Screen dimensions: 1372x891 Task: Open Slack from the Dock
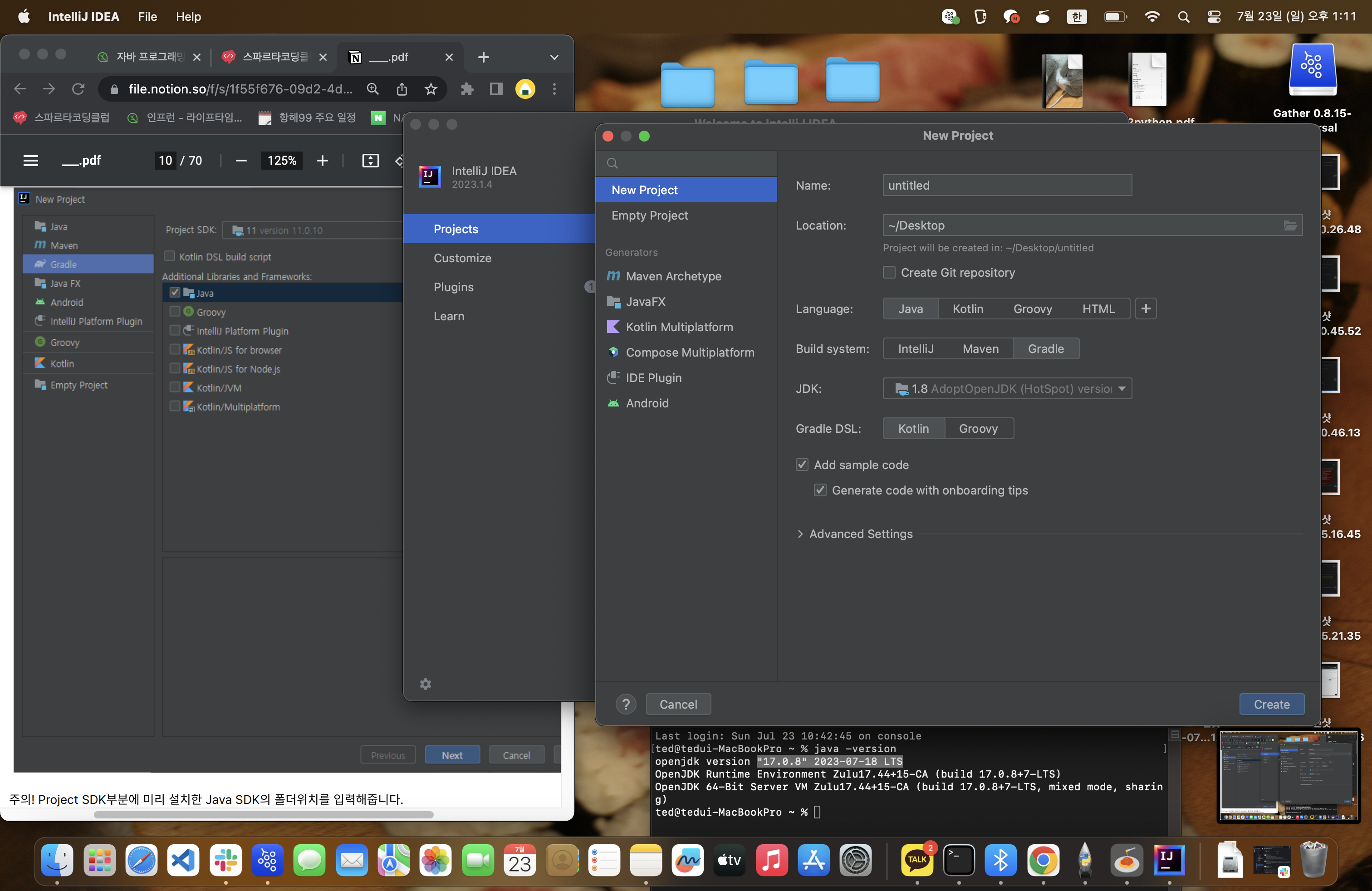[225, 860]
